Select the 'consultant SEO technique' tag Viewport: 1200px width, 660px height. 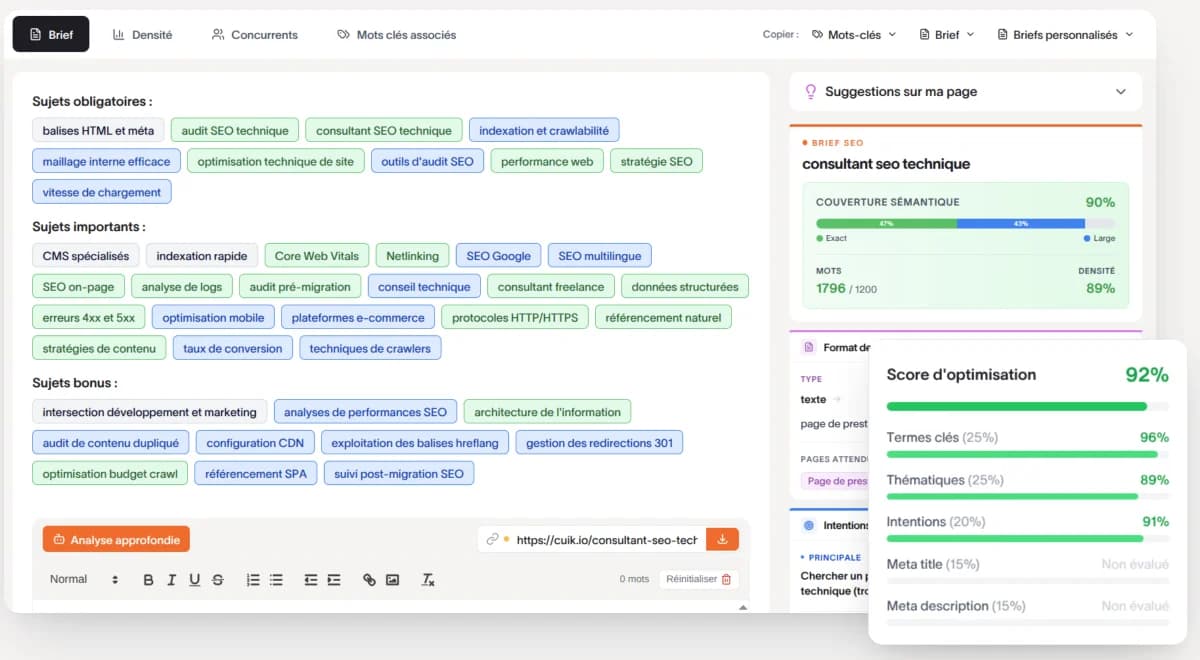pos(384,130)
